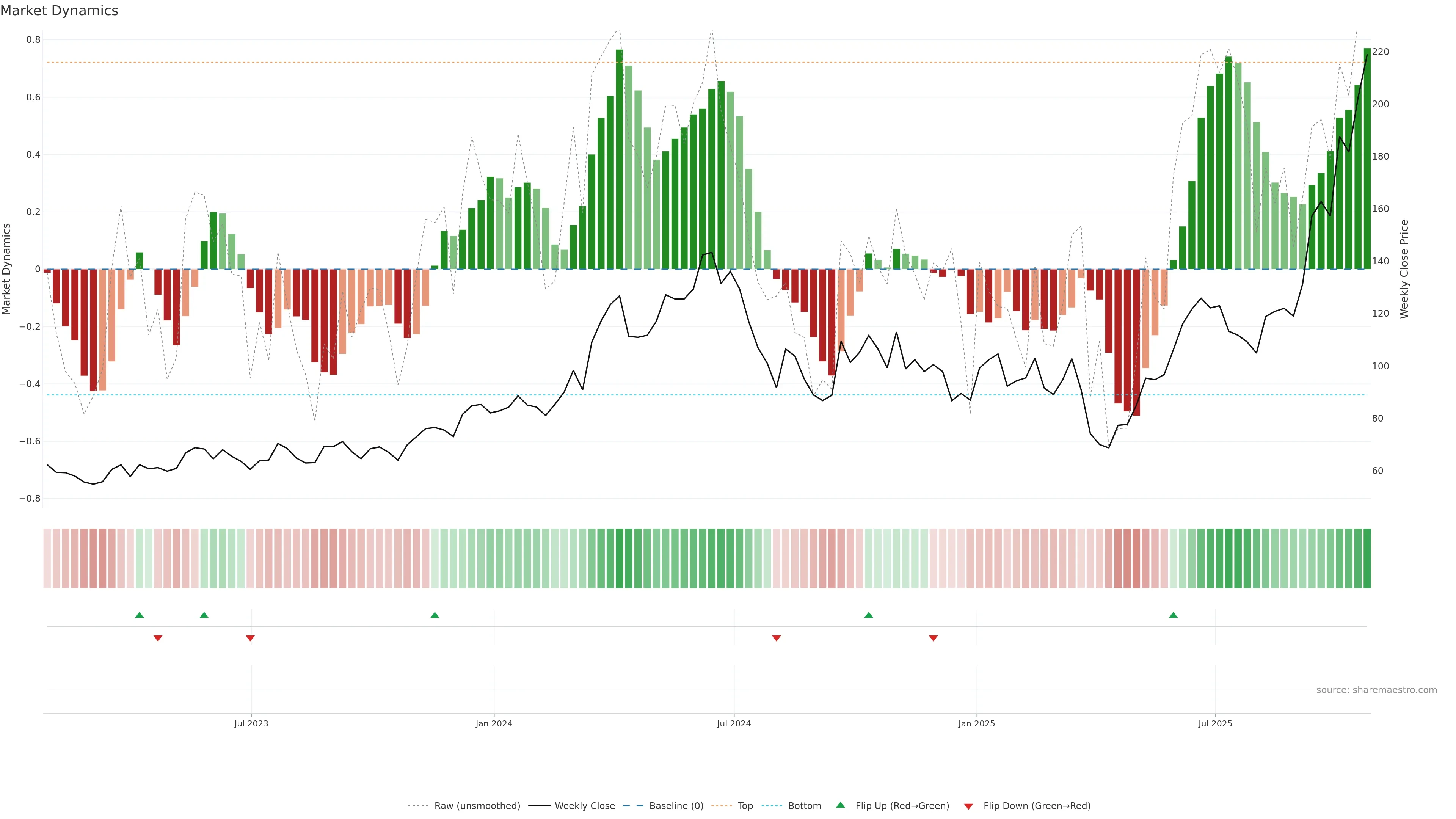This screenshot has width=1456, height=819.
Task: Click the red flip-down marker before Jan 2025
Action: point(933,638)
